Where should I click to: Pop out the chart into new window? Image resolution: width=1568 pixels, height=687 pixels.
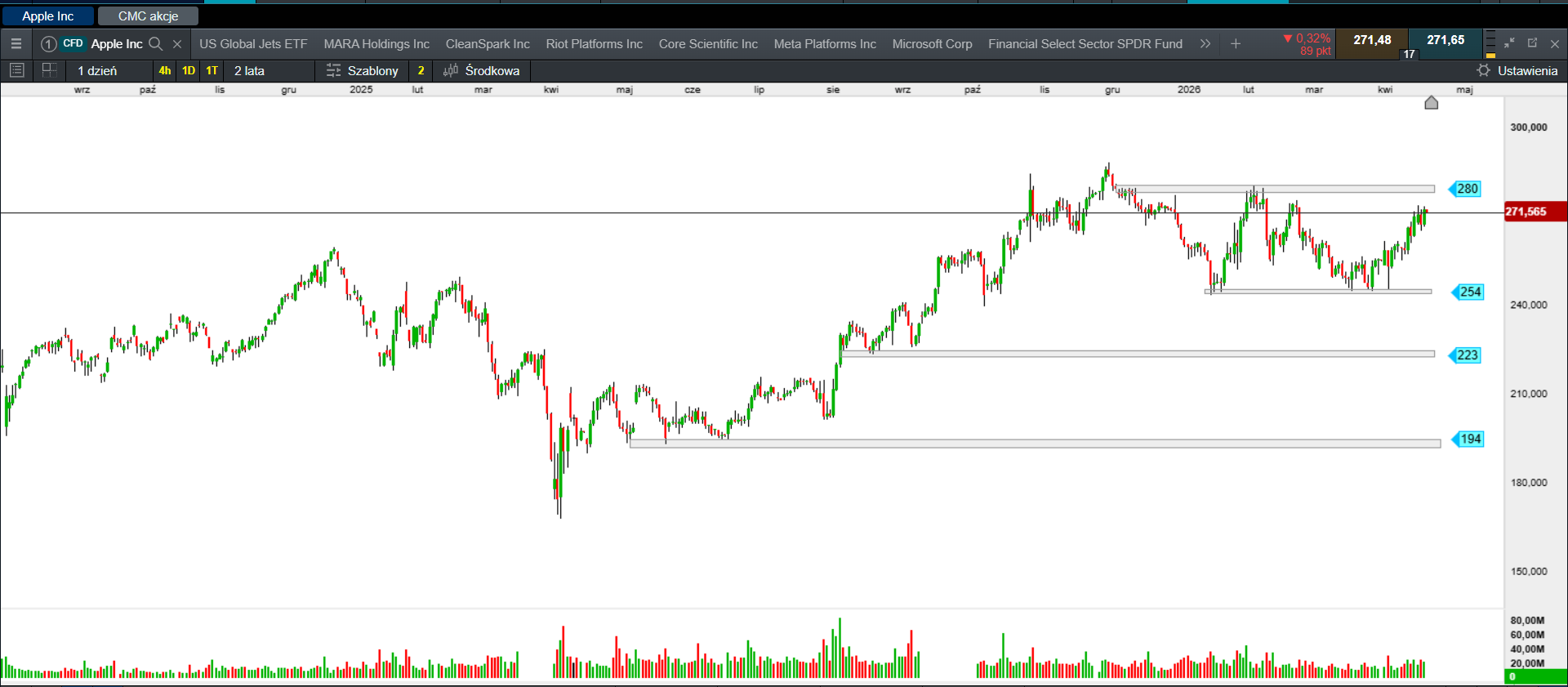click(1532, 43)
